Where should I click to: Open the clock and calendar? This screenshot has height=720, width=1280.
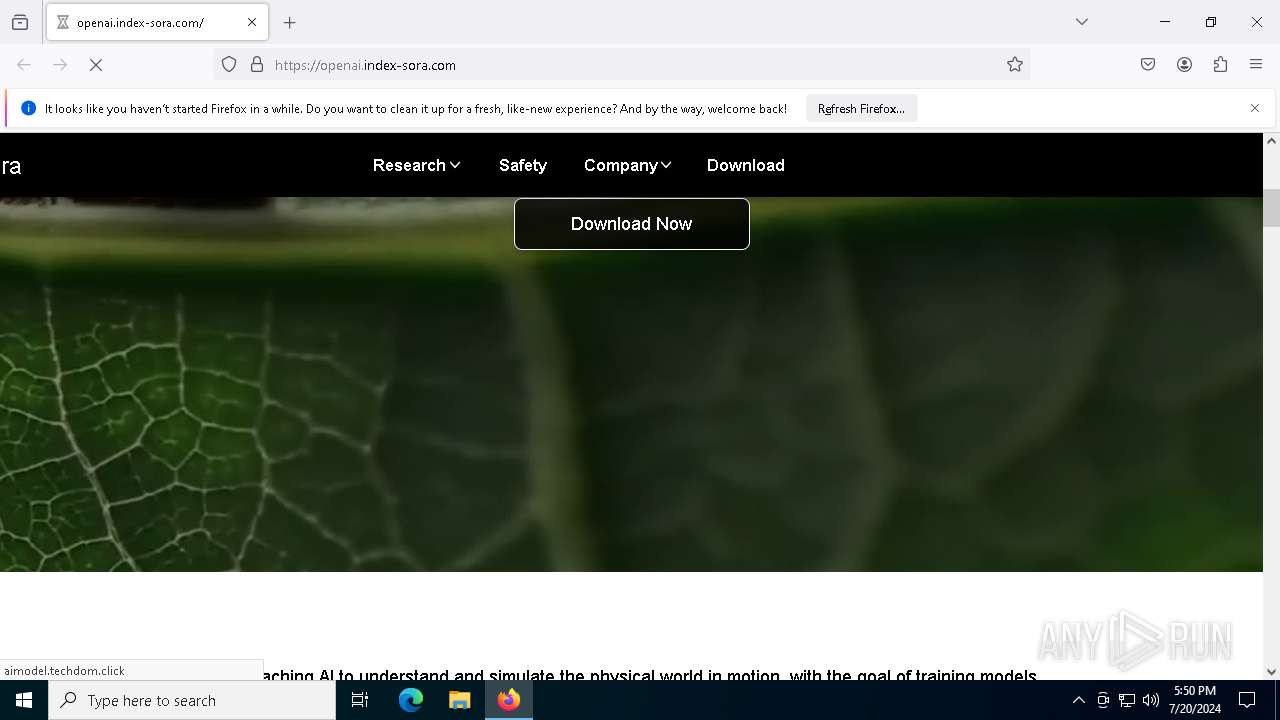click(1195, 700)
